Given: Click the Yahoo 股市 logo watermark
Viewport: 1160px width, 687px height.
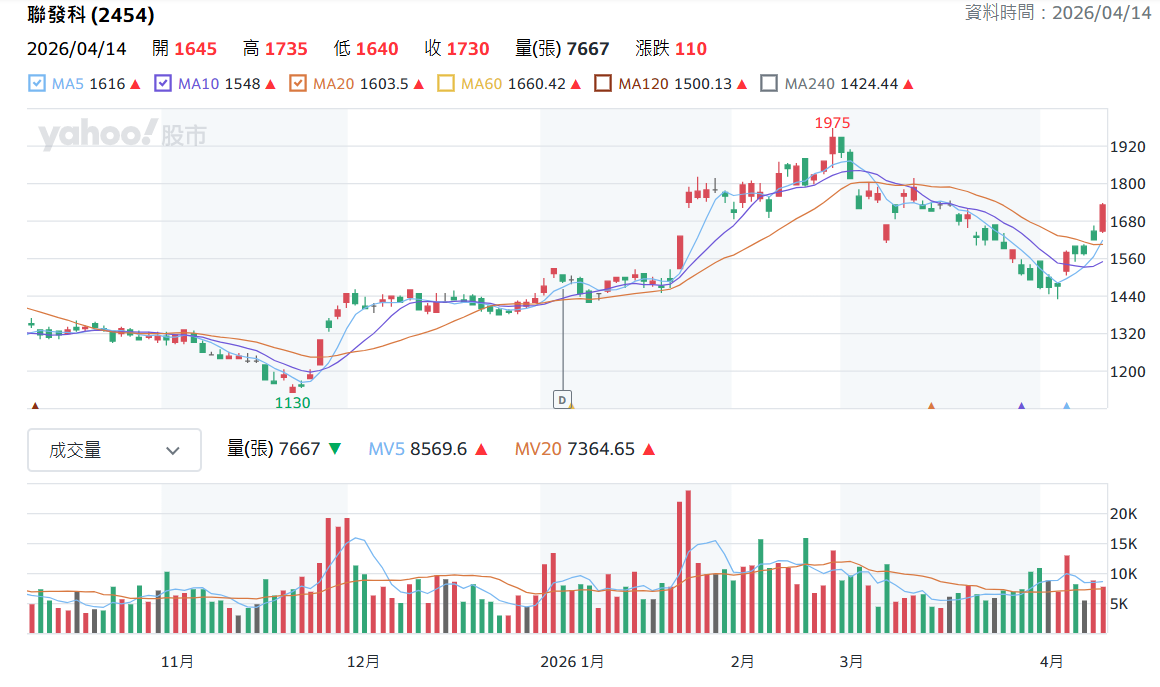Looking at the screenshot, I should coord(122,134).
